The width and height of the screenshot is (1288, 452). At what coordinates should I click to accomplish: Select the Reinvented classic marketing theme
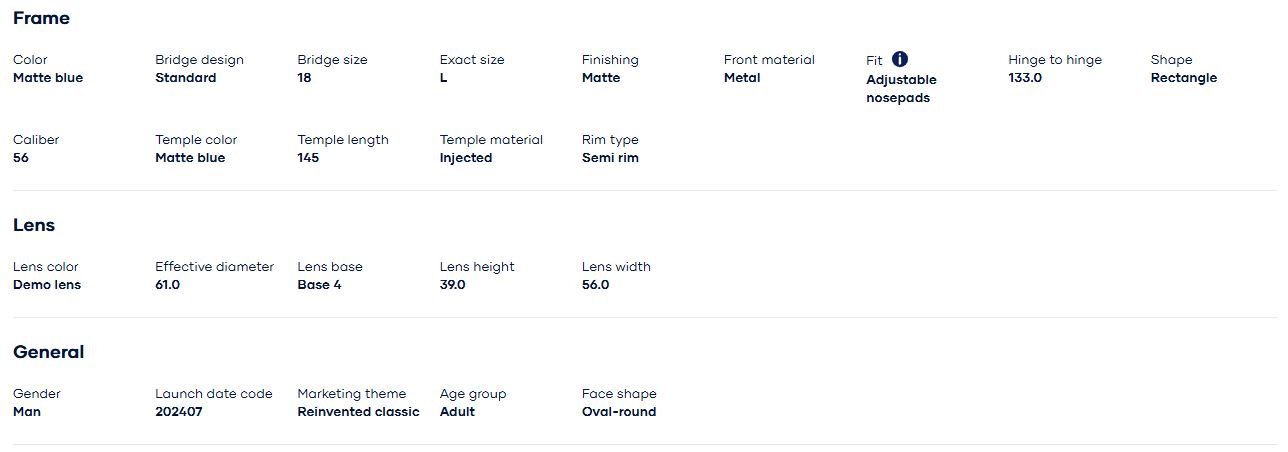point(358,412)
